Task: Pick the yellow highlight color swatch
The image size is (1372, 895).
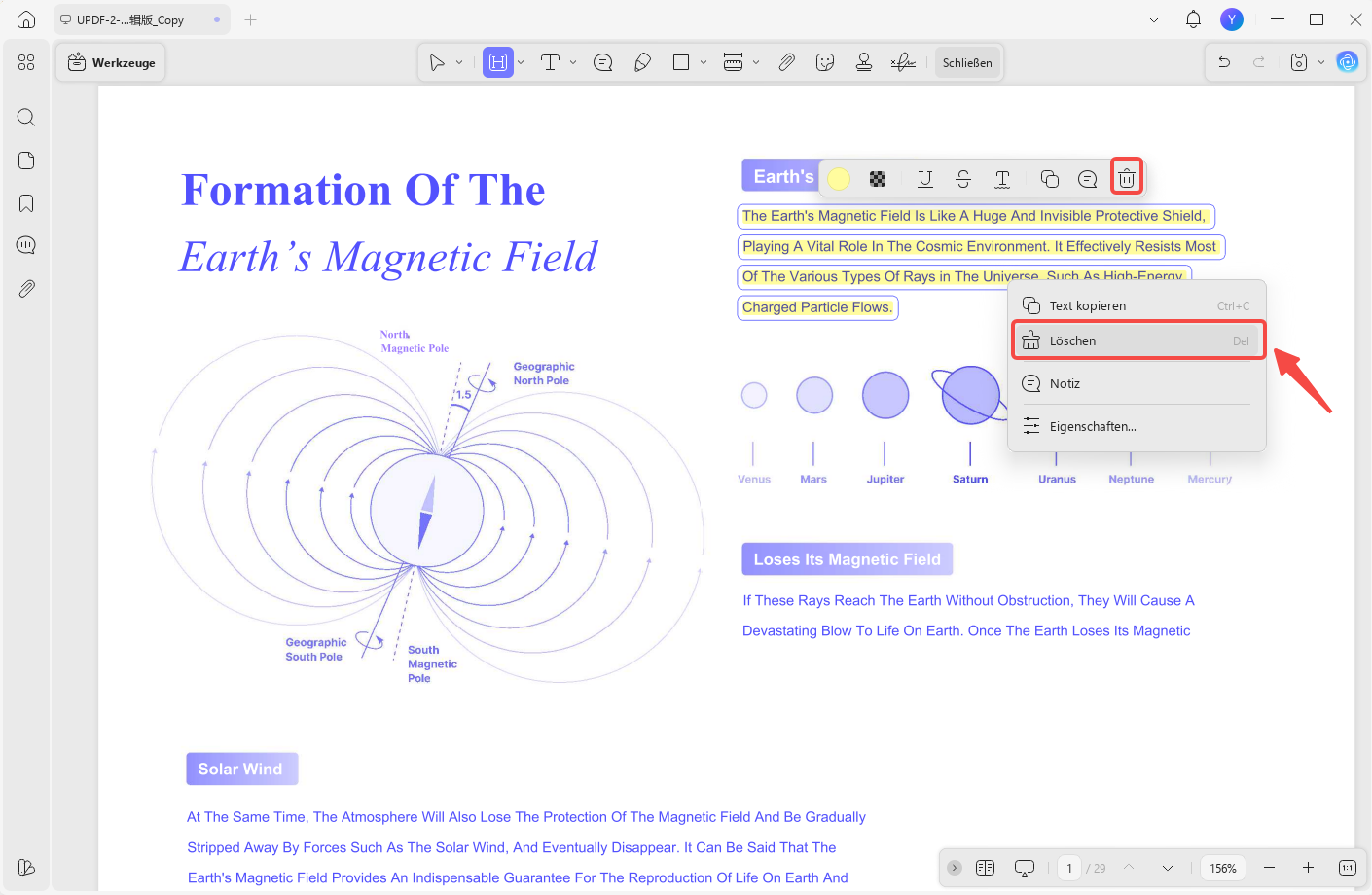Action: click(839, 178)
